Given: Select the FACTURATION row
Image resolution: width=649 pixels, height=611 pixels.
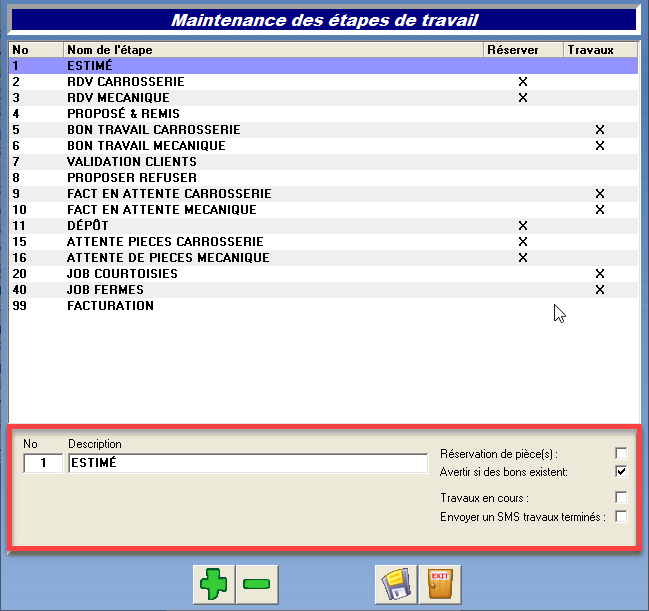Looking at the screenshot, I should coord(323,306).
